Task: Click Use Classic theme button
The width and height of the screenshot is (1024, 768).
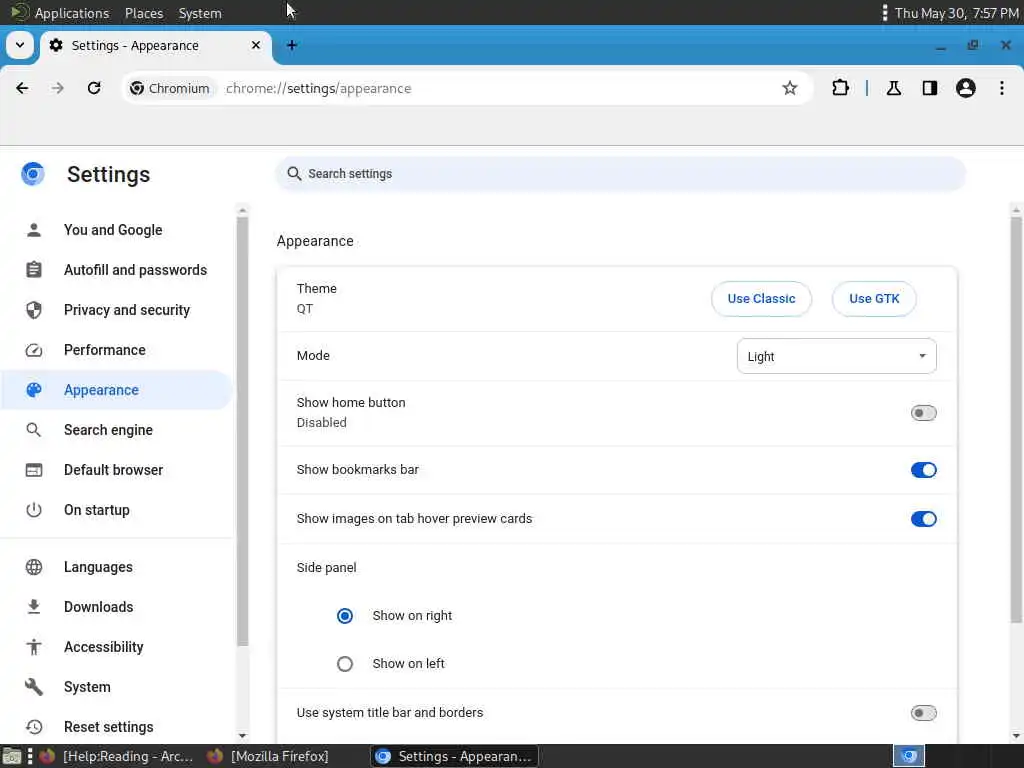Action: click(761, 298)
